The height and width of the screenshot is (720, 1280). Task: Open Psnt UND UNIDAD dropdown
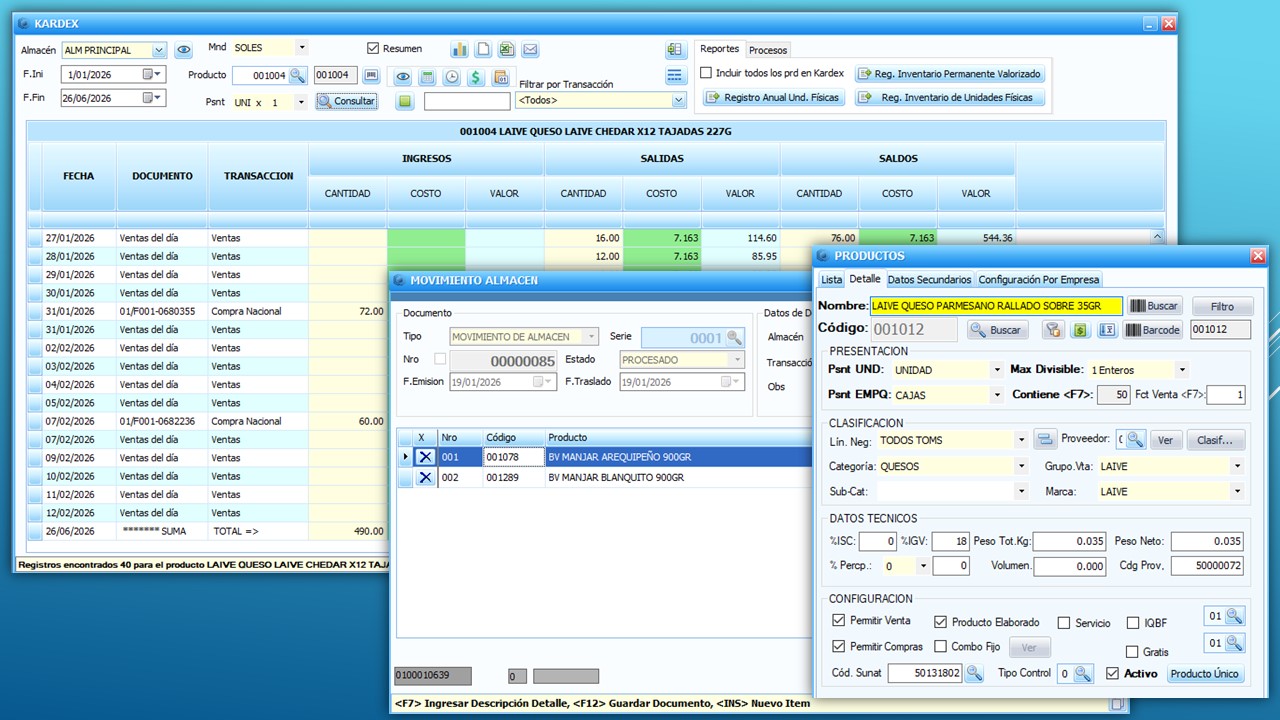(996, 370)
